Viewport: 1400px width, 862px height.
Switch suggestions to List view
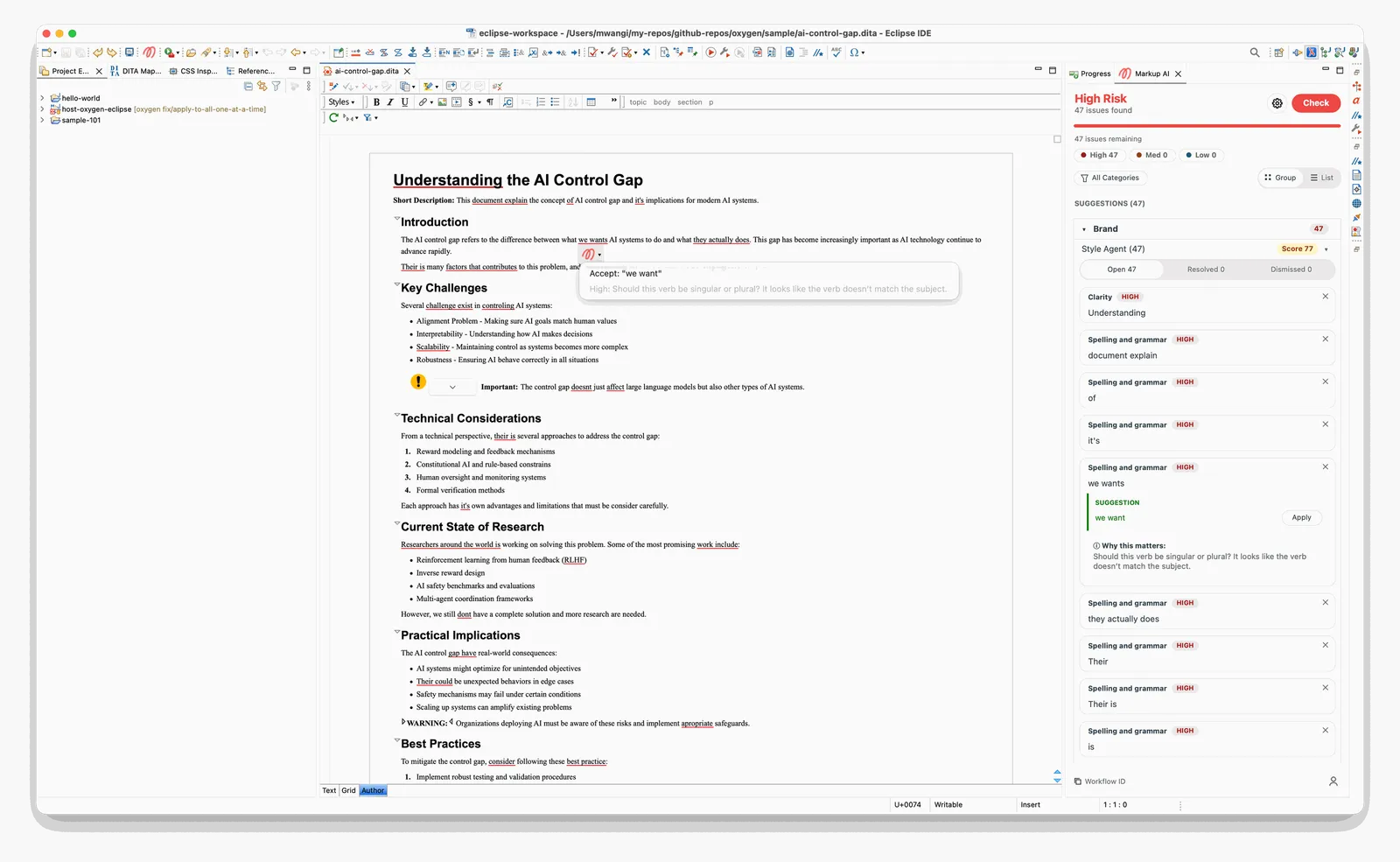tap(1321, 178)
